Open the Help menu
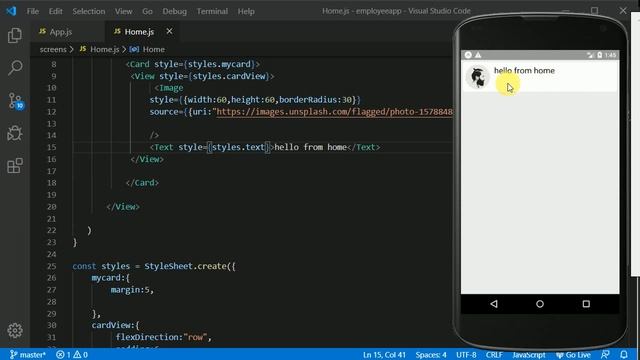This screenshot has height=360, width=640. tap(246, 11)
